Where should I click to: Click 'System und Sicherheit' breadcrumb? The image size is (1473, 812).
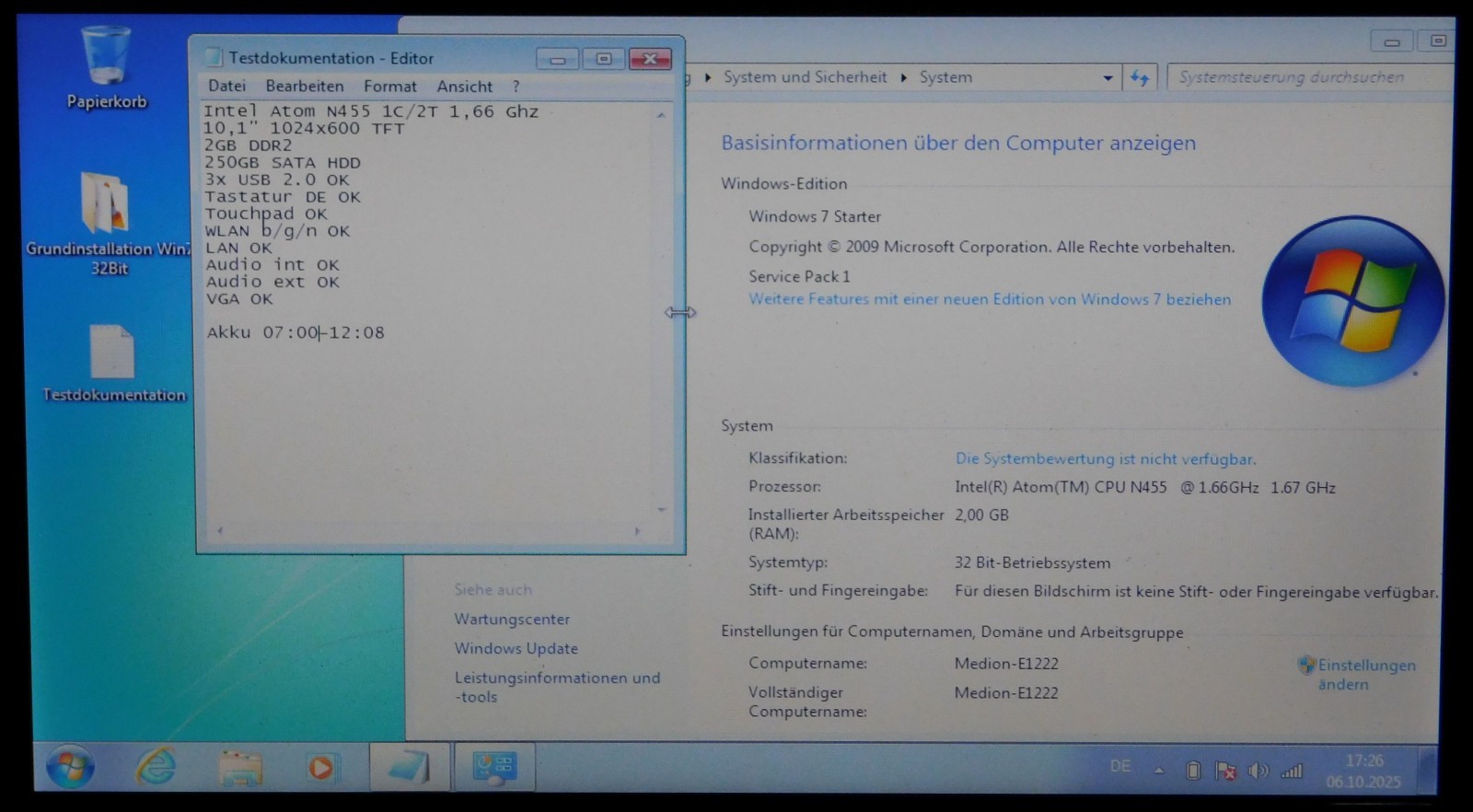tap(805, 77)
